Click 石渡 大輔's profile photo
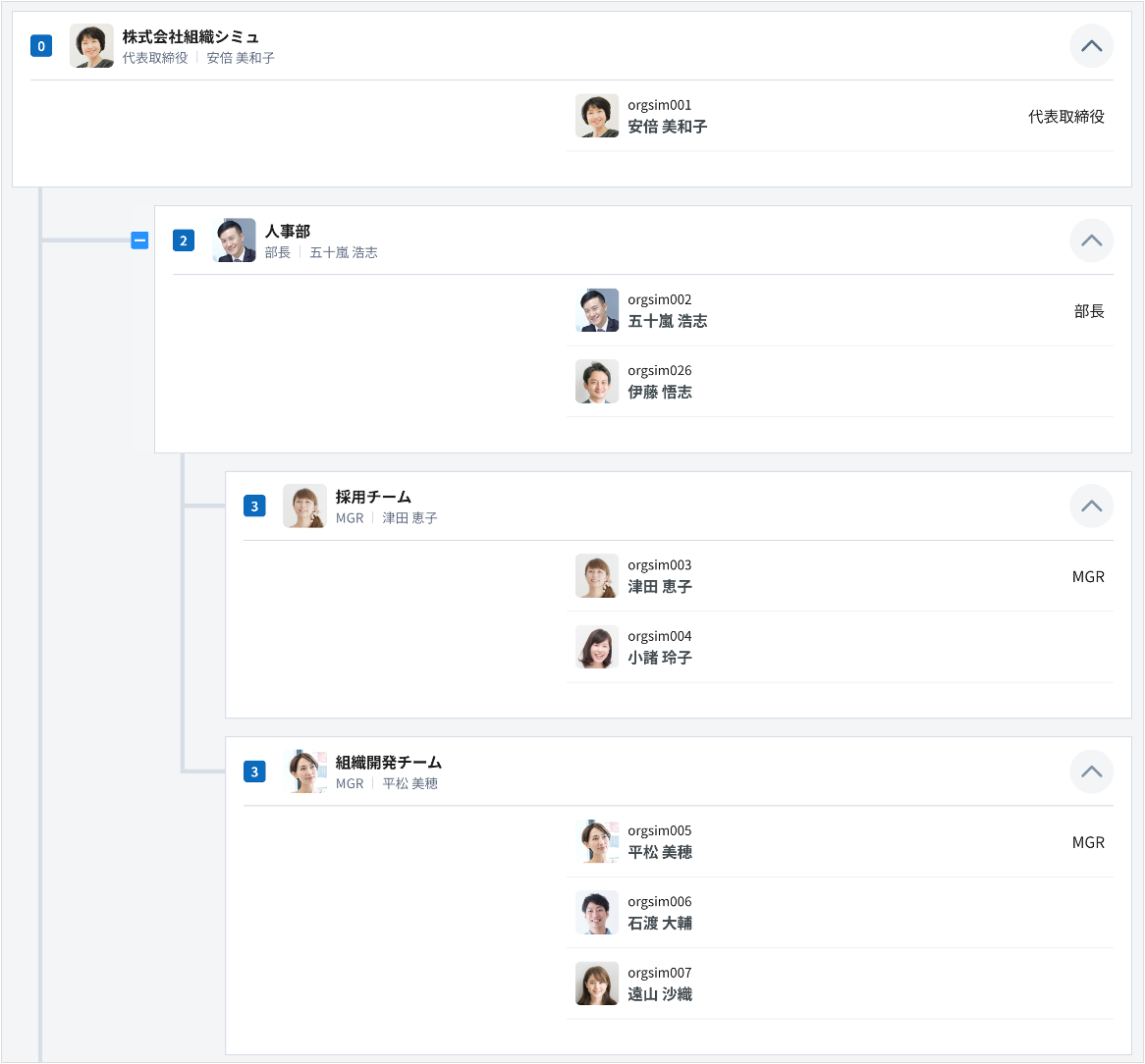This screenshot has height=1064, width=1145. [597, 912]
